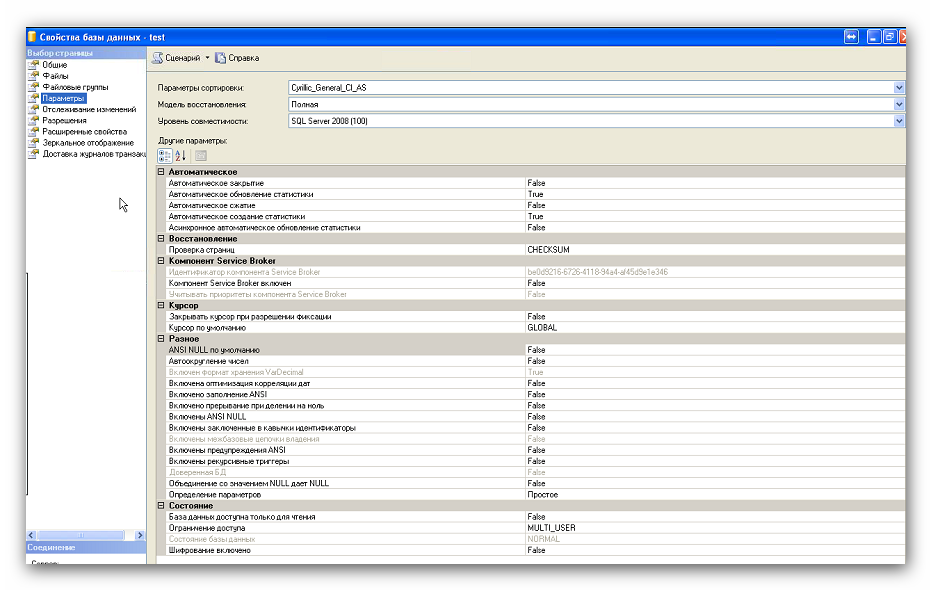The width and height of the screenshot is (932, 590).
Task: Click the greyed property pages icon
Action: pos(201,156)
